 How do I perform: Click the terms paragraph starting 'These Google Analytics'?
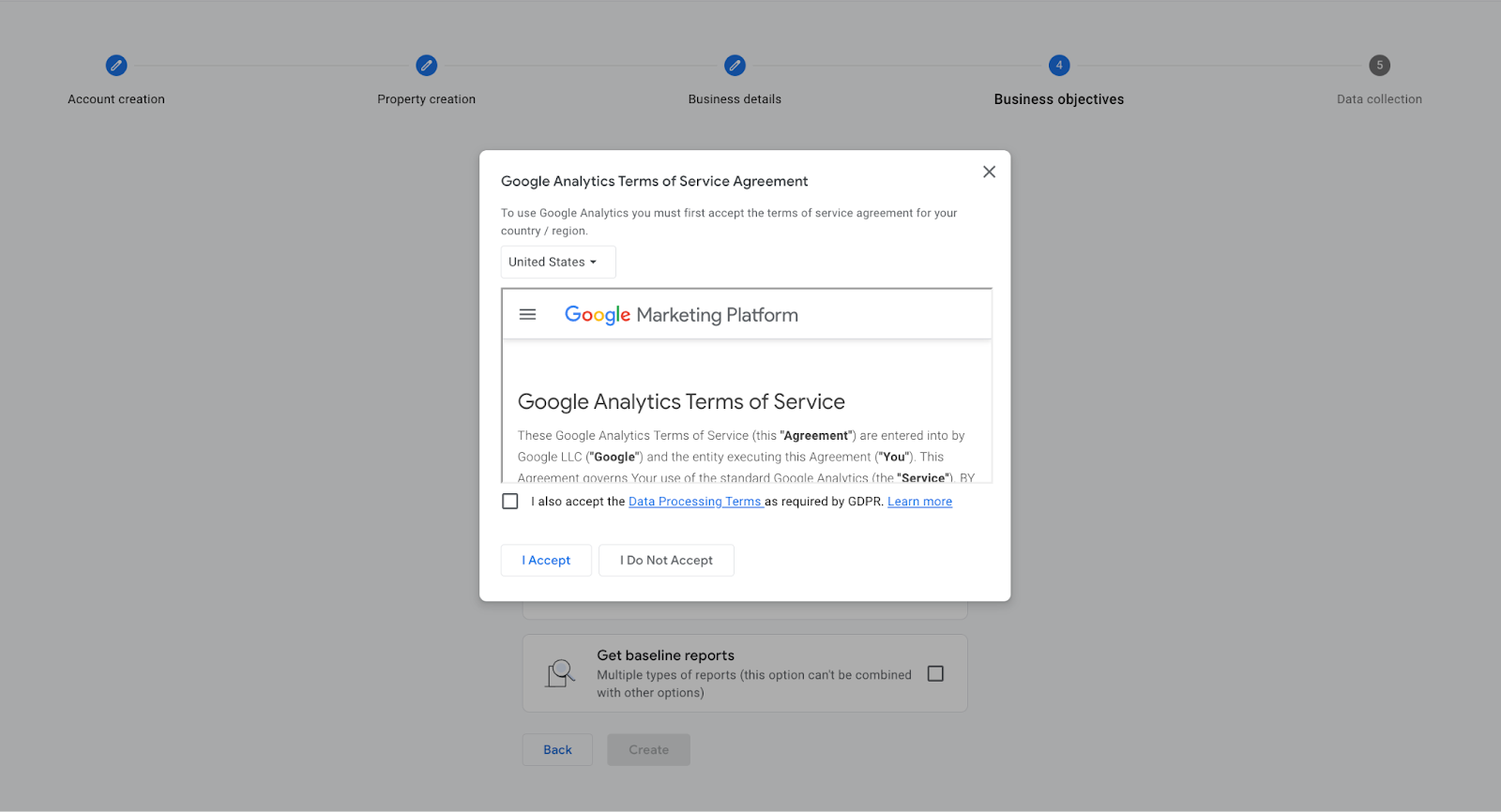pos(746,457)
